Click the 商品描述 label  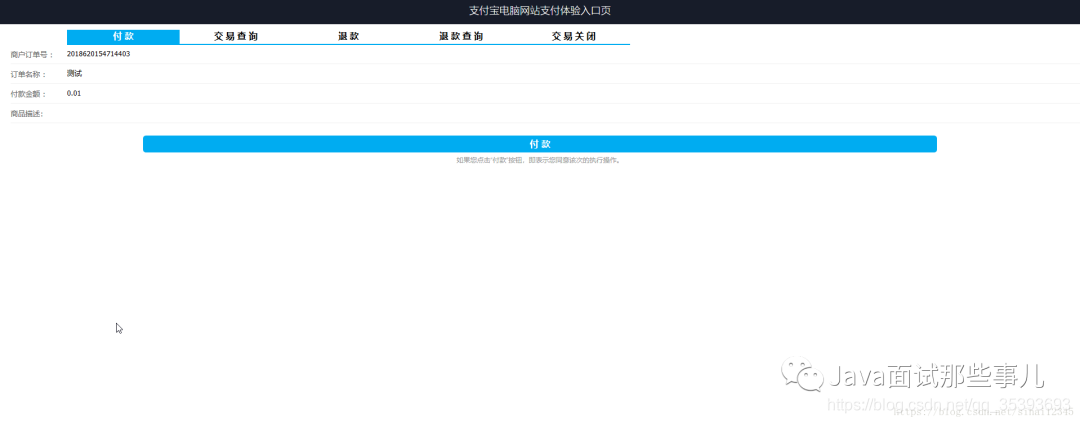coord(28,114)
